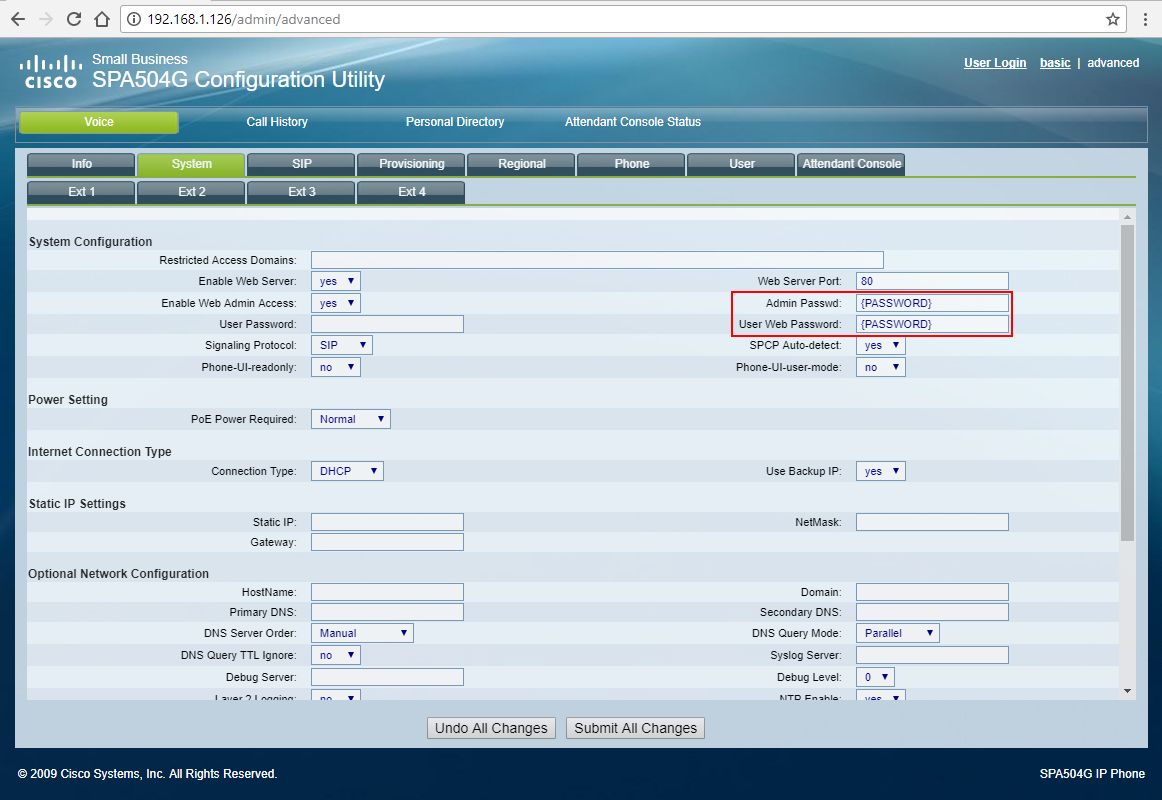Open the Debug Level dropdown

[875, 677]
